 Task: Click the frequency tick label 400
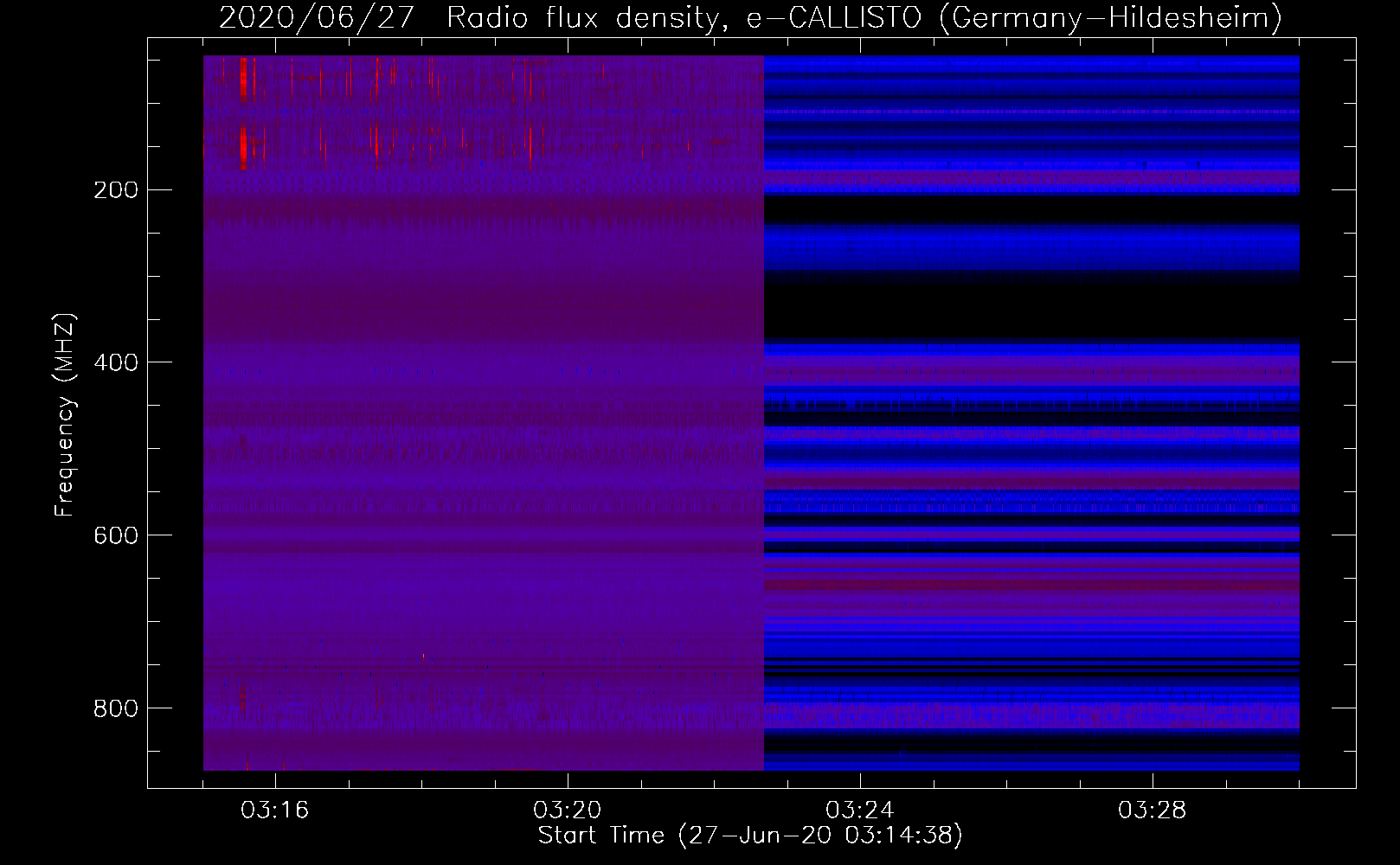[x=116, y=362]
